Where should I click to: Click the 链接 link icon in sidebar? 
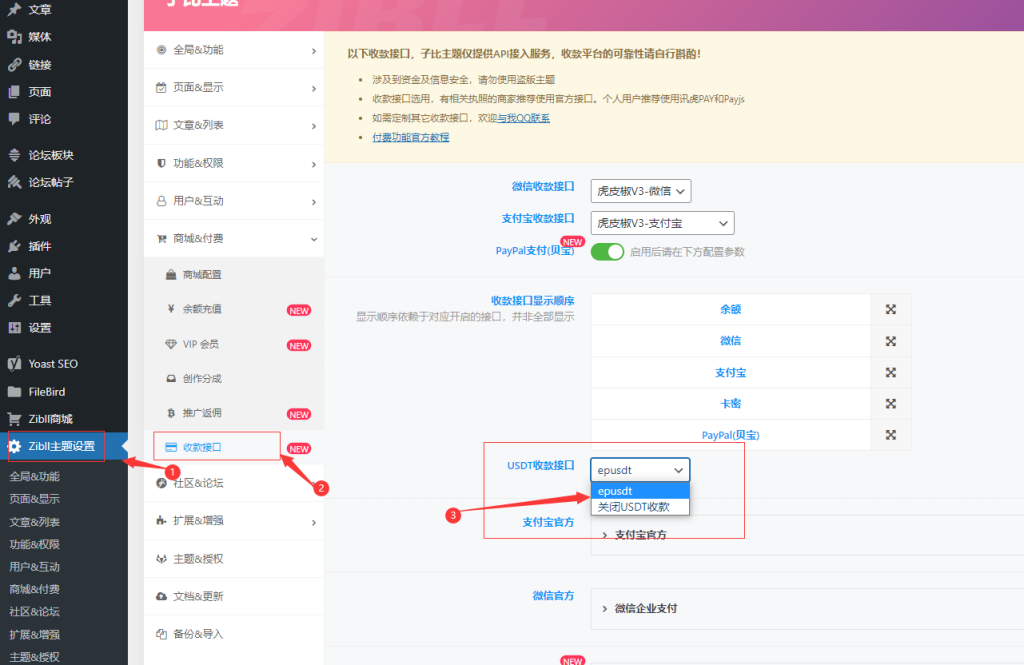[14, 65]
